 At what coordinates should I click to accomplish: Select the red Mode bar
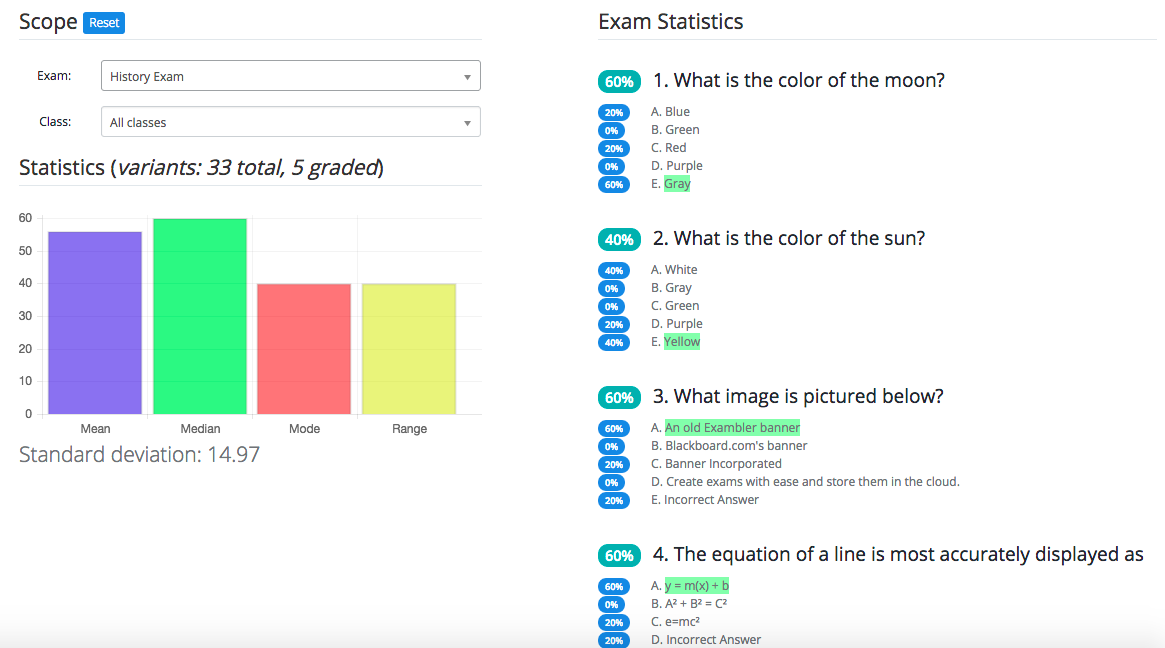point(304,348)
